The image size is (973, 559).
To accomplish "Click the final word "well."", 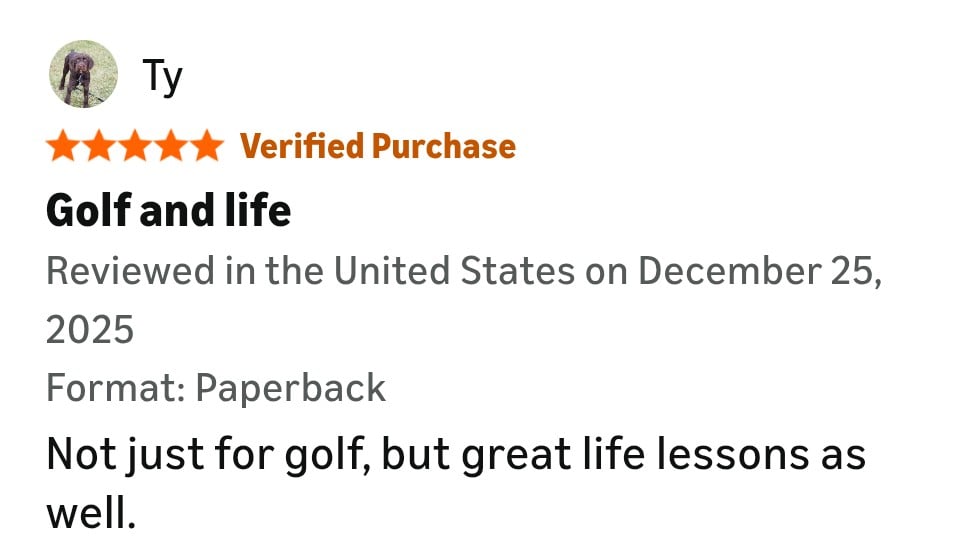I will (x=90, y=514).
